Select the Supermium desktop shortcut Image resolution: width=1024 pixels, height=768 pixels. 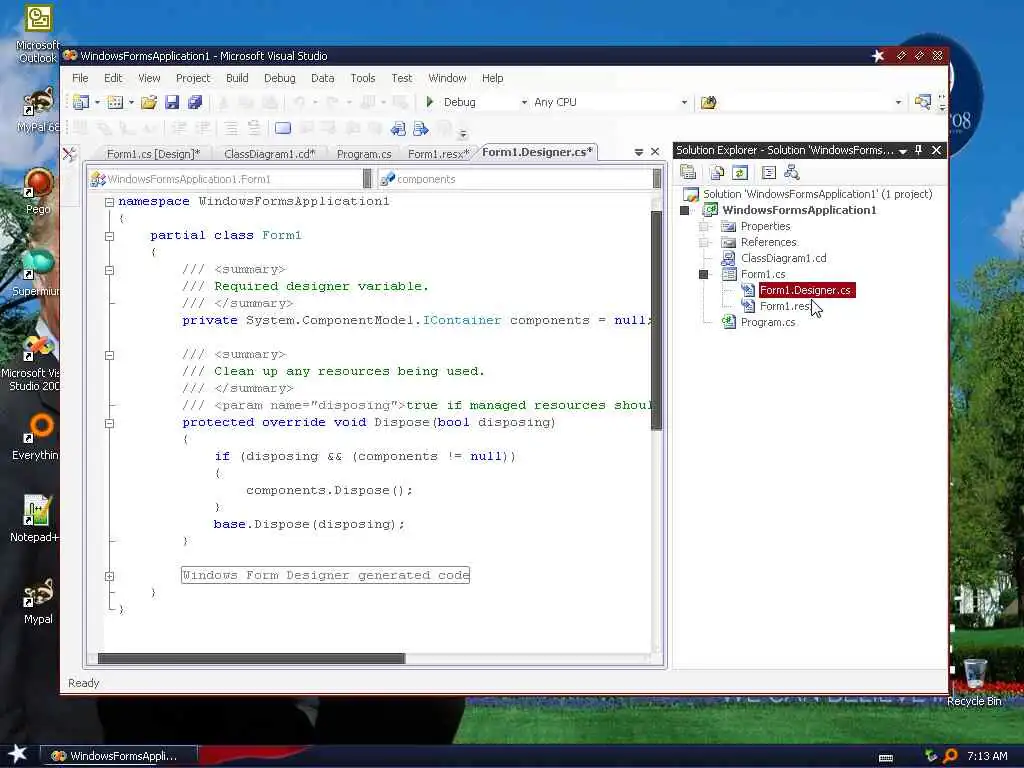(37, 273)
